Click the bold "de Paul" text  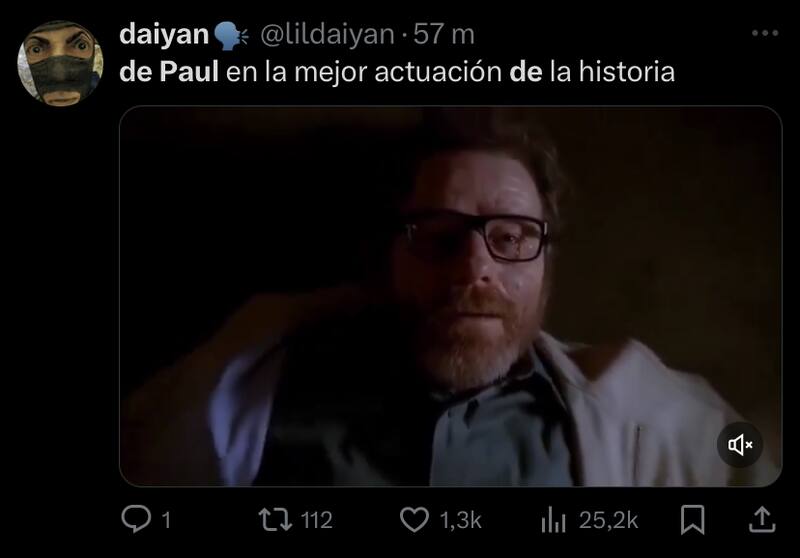tap(169, 71)
